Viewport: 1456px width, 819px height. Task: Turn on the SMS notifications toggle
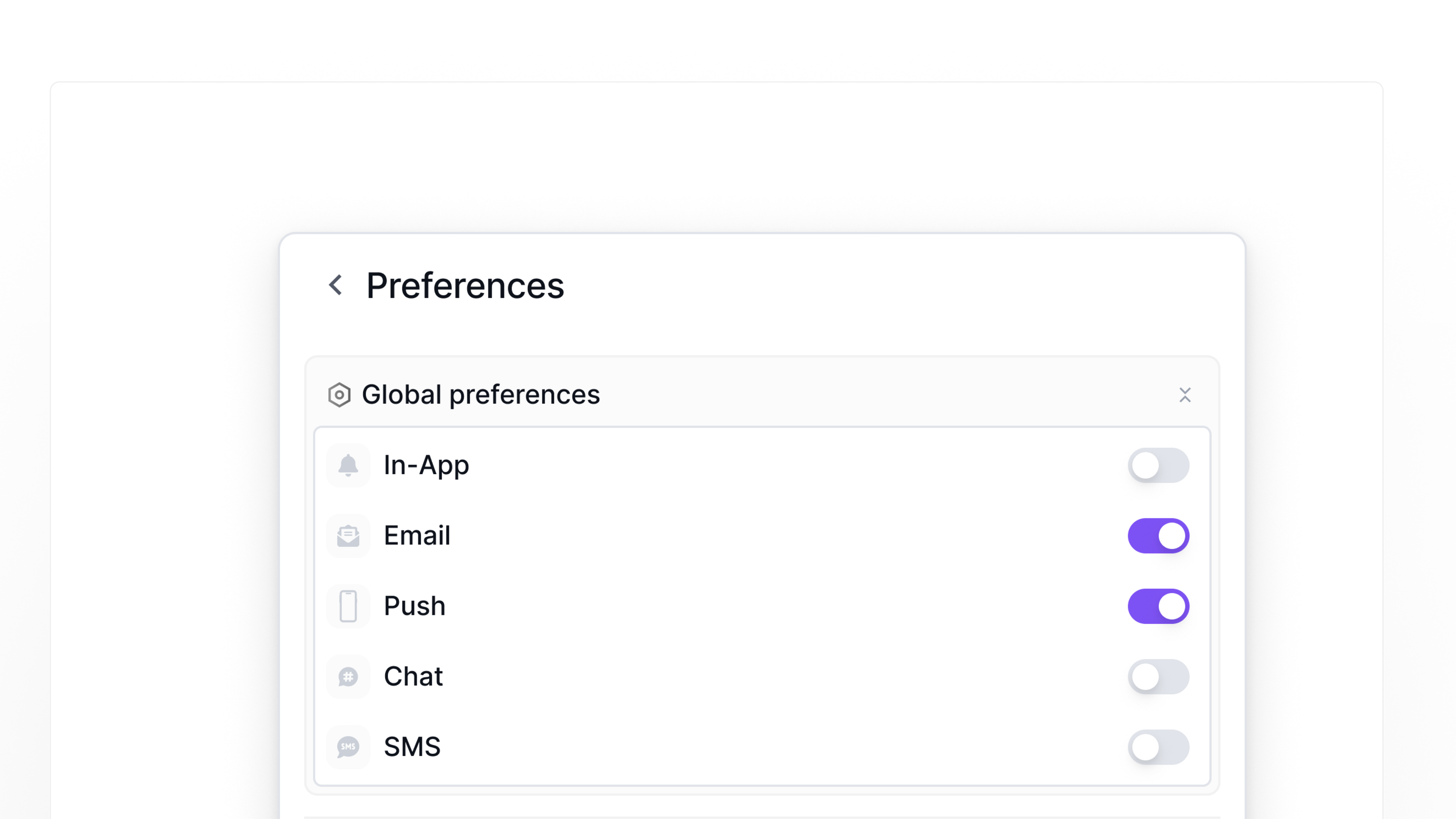click(1159, 747)
